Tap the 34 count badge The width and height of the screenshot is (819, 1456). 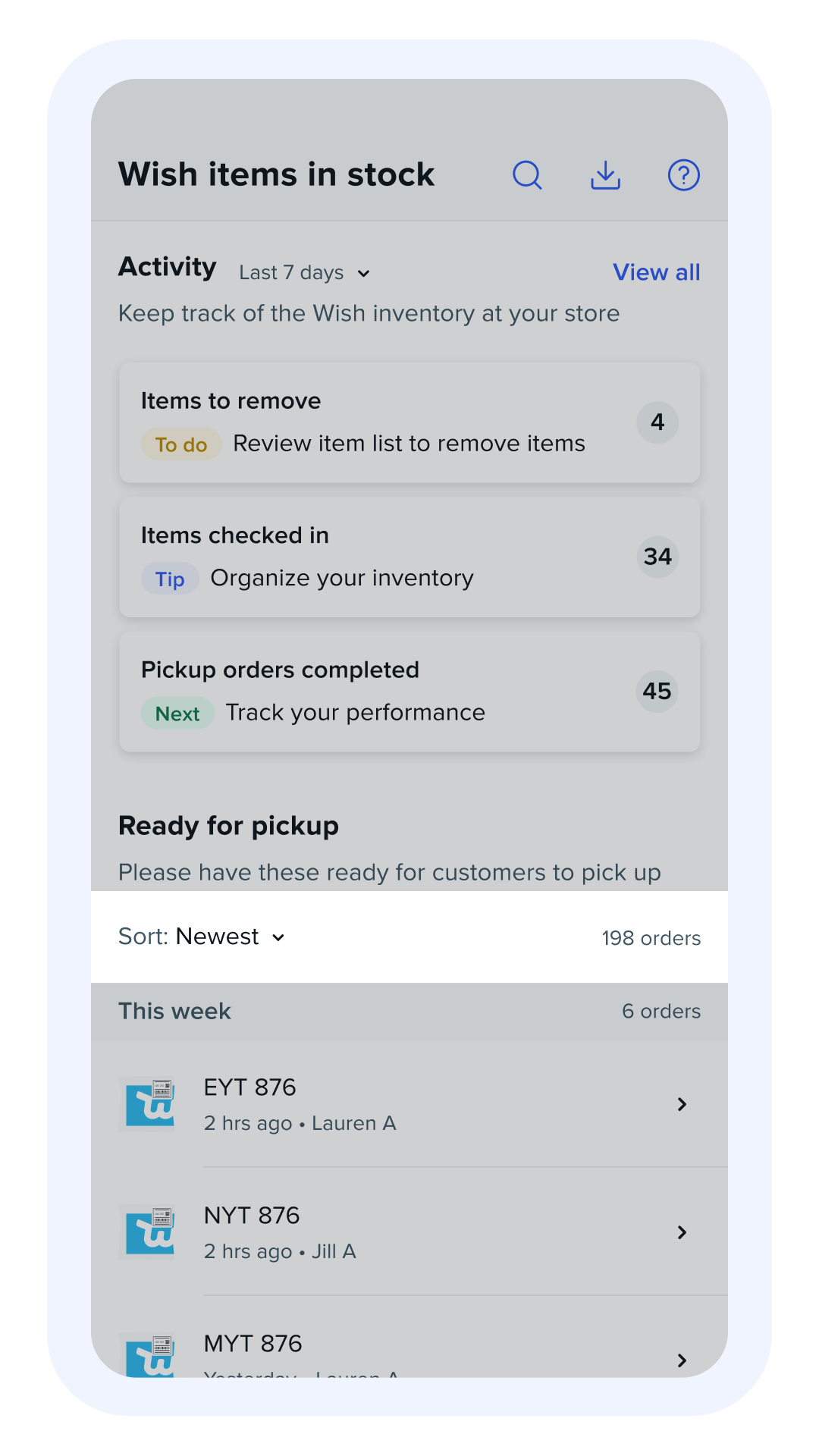[657, 557]
